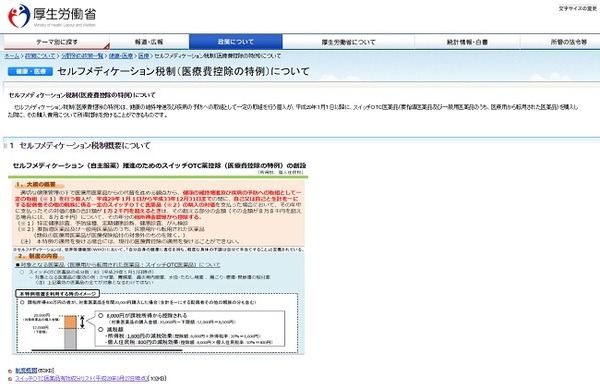
Task: Click 分野別の政策一覧 breadcrumb link
Action: 82,56
